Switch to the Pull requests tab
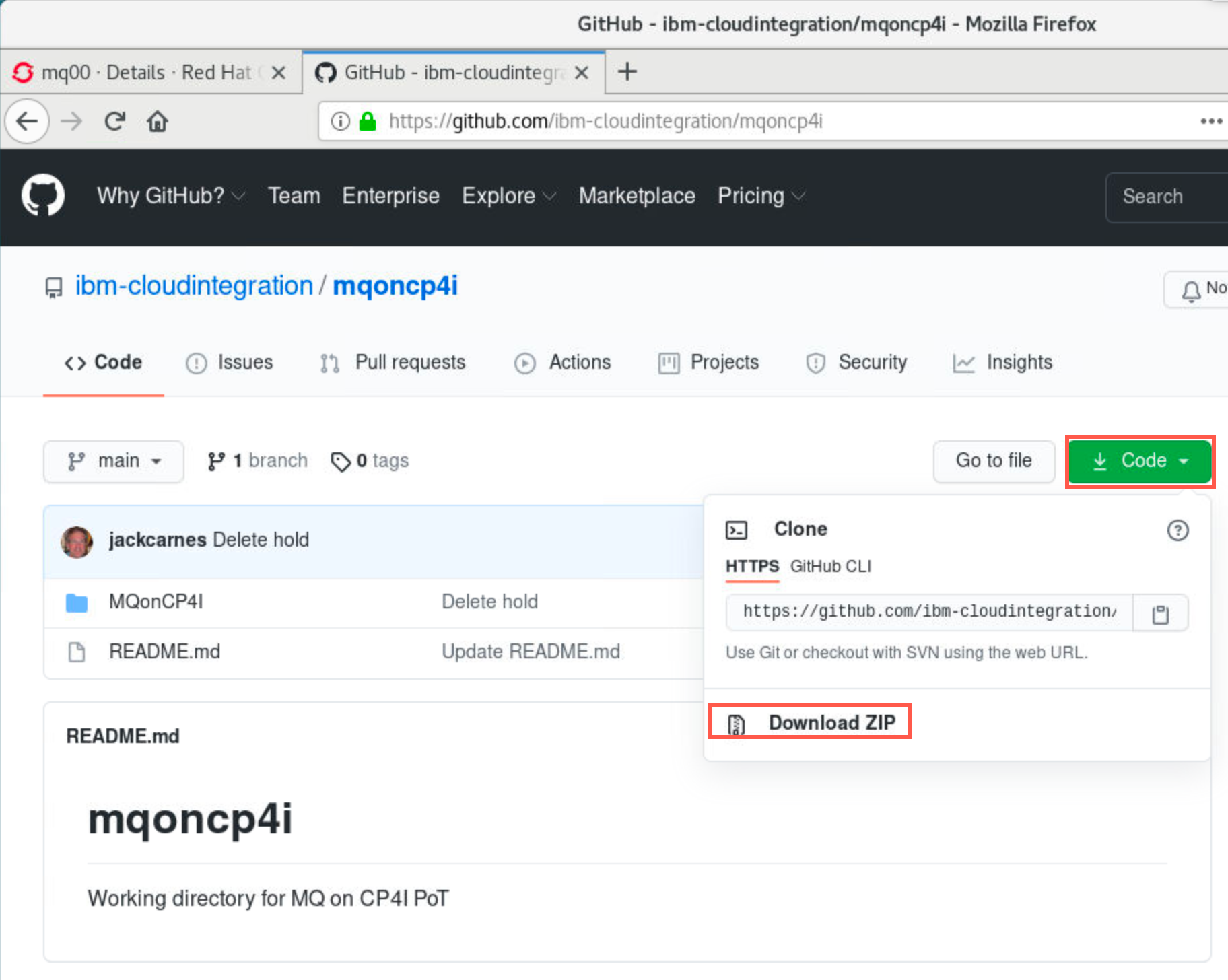Image resolution: width=1228 pixels, height=980 pixels. click(393, 363)
